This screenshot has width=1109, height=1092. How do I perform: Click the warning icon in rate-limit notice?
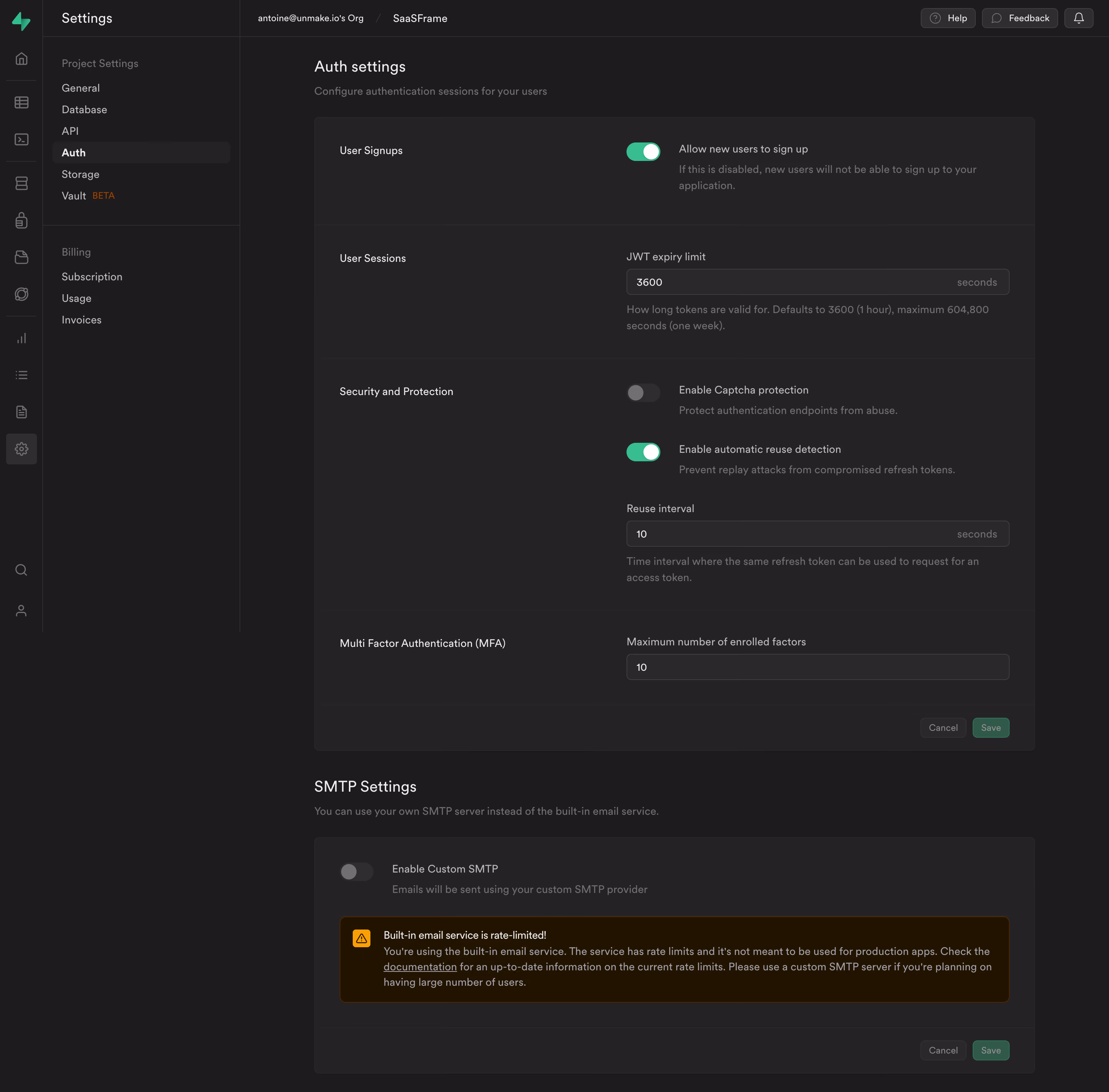pyautogui.click(x=361, y=938)
